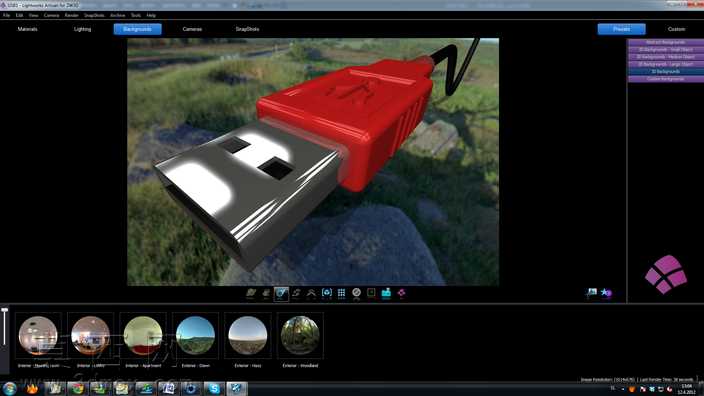Open the Archive menu
This screenshot has width=704, height=396.
[x=118, y=15]
